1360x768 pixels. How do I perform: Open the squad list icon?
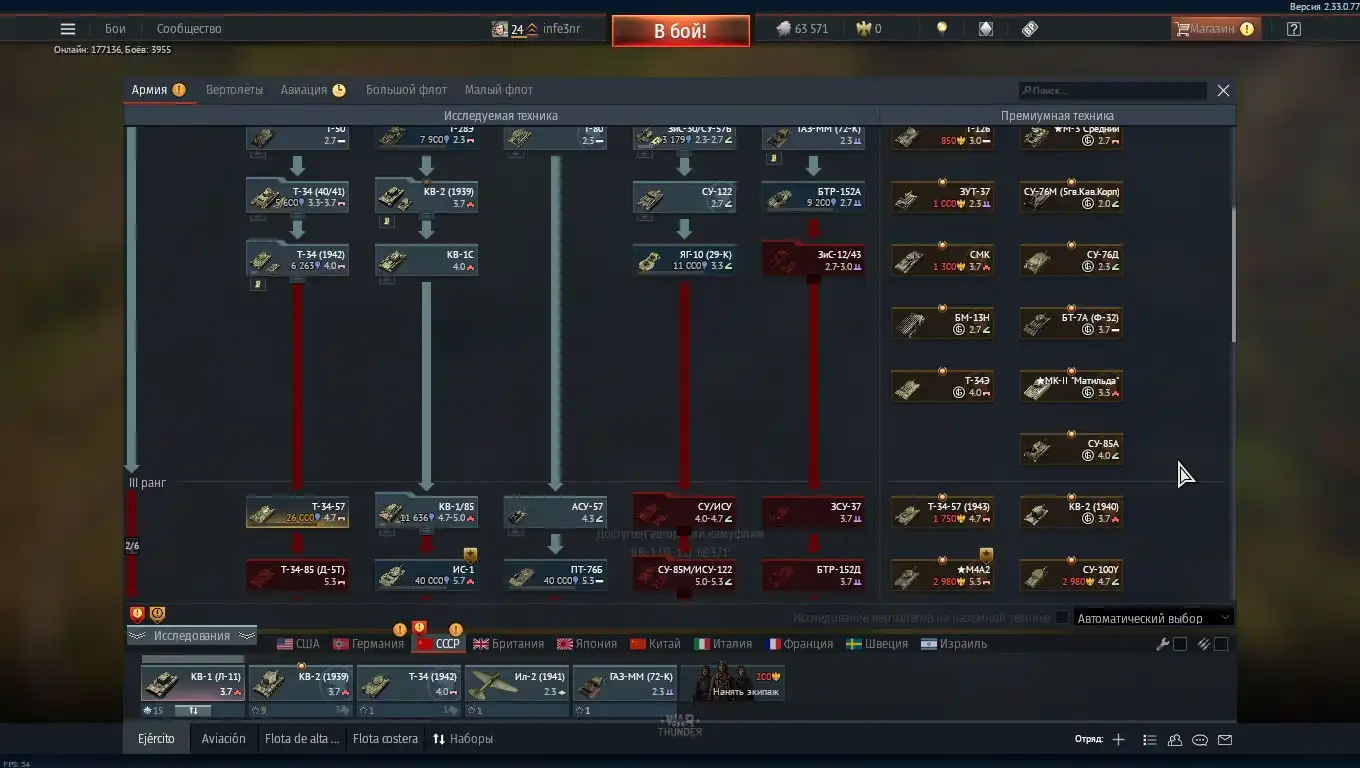[x=1149, y=740]
